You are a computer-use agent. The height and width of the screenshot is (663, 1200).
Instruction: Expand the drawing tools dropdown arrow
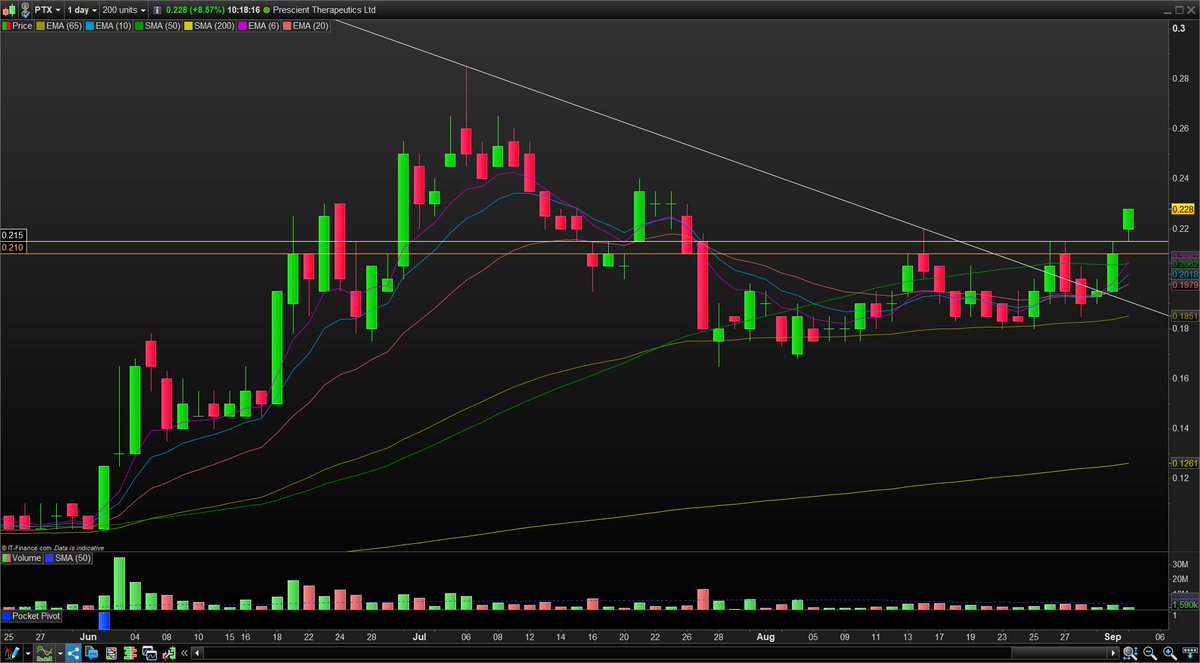coord(28,653)
